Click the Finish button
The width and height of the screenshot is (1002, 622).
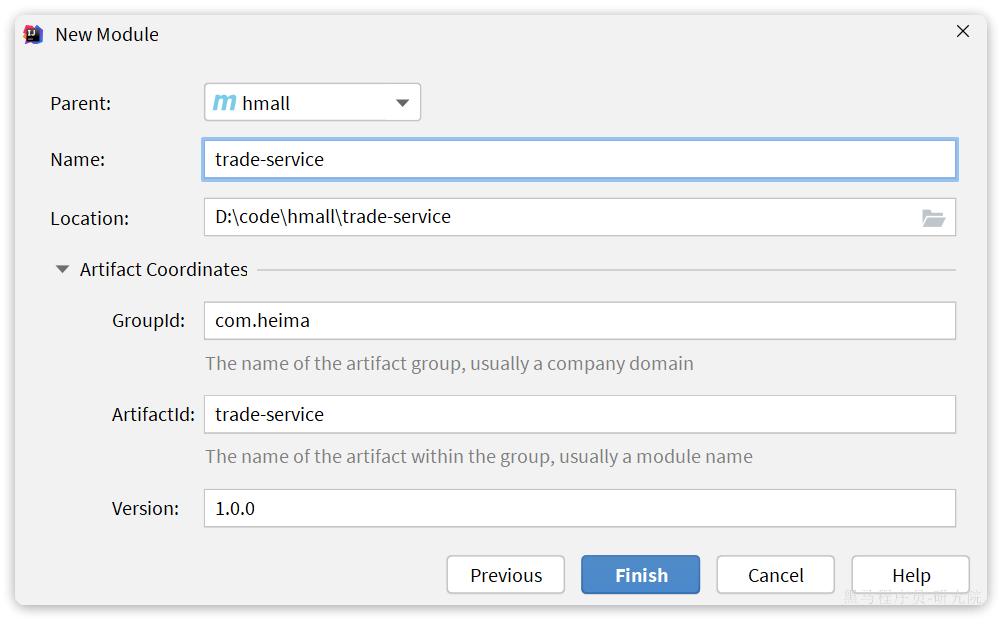[640, 575]
